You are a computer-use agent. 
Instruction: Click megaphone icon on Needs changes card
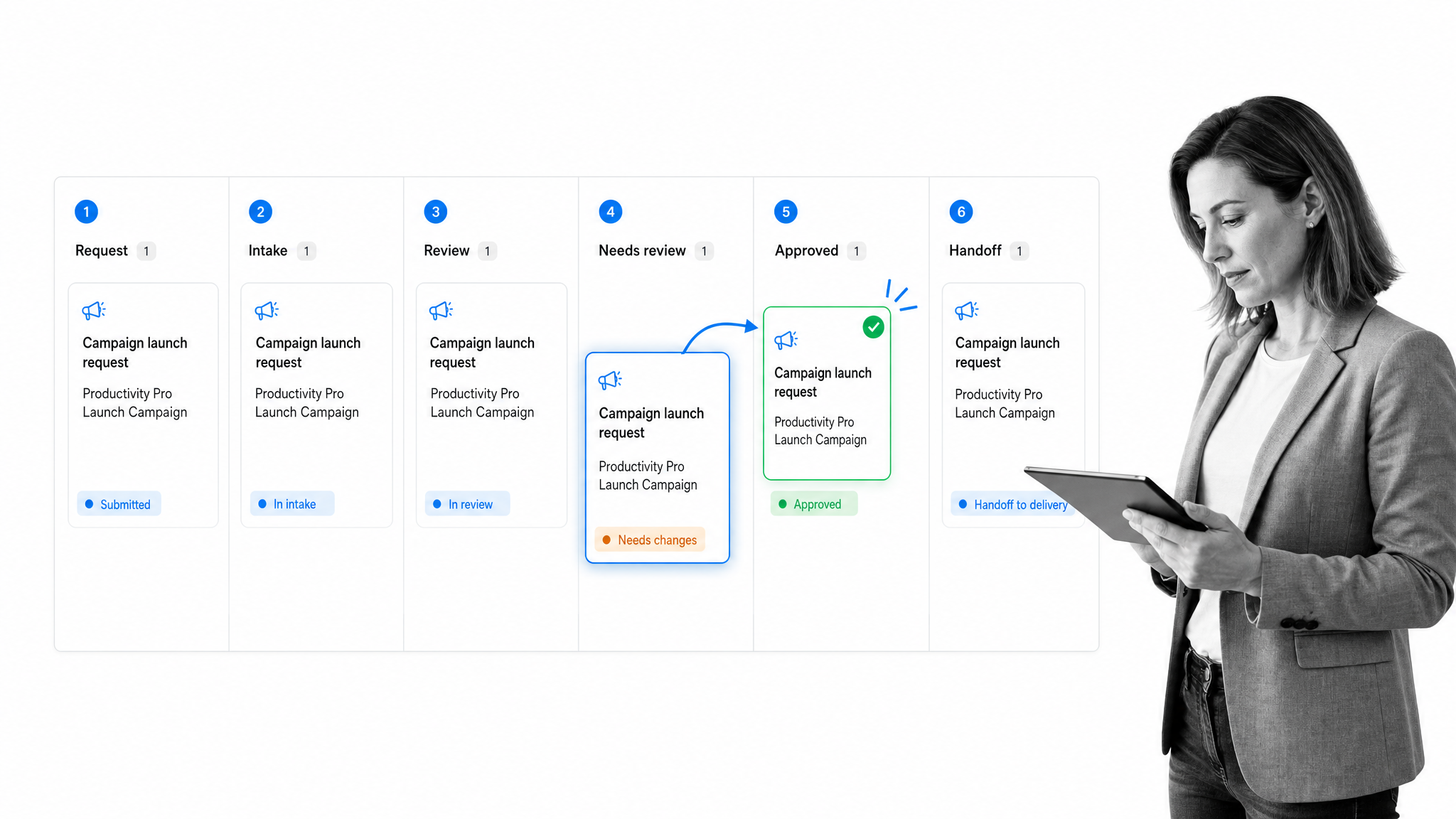point(610,380)
